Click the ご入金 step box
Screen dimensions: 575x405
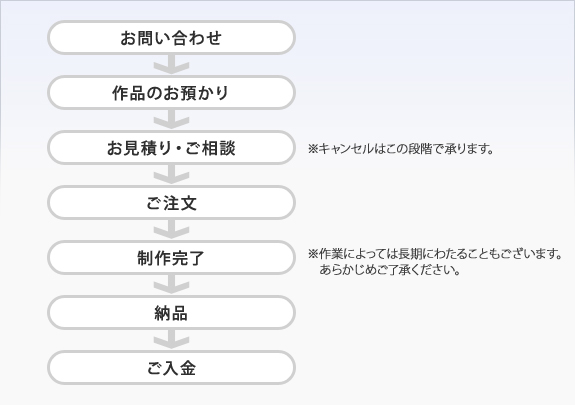171,368
